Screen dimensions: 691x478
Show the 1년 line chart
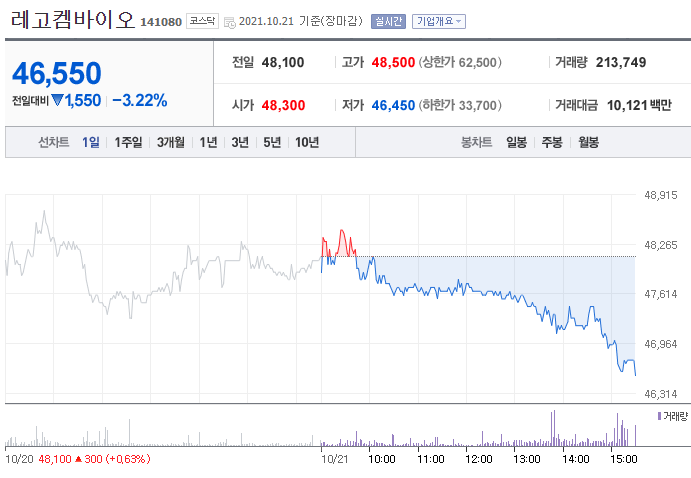coord(208,142)
